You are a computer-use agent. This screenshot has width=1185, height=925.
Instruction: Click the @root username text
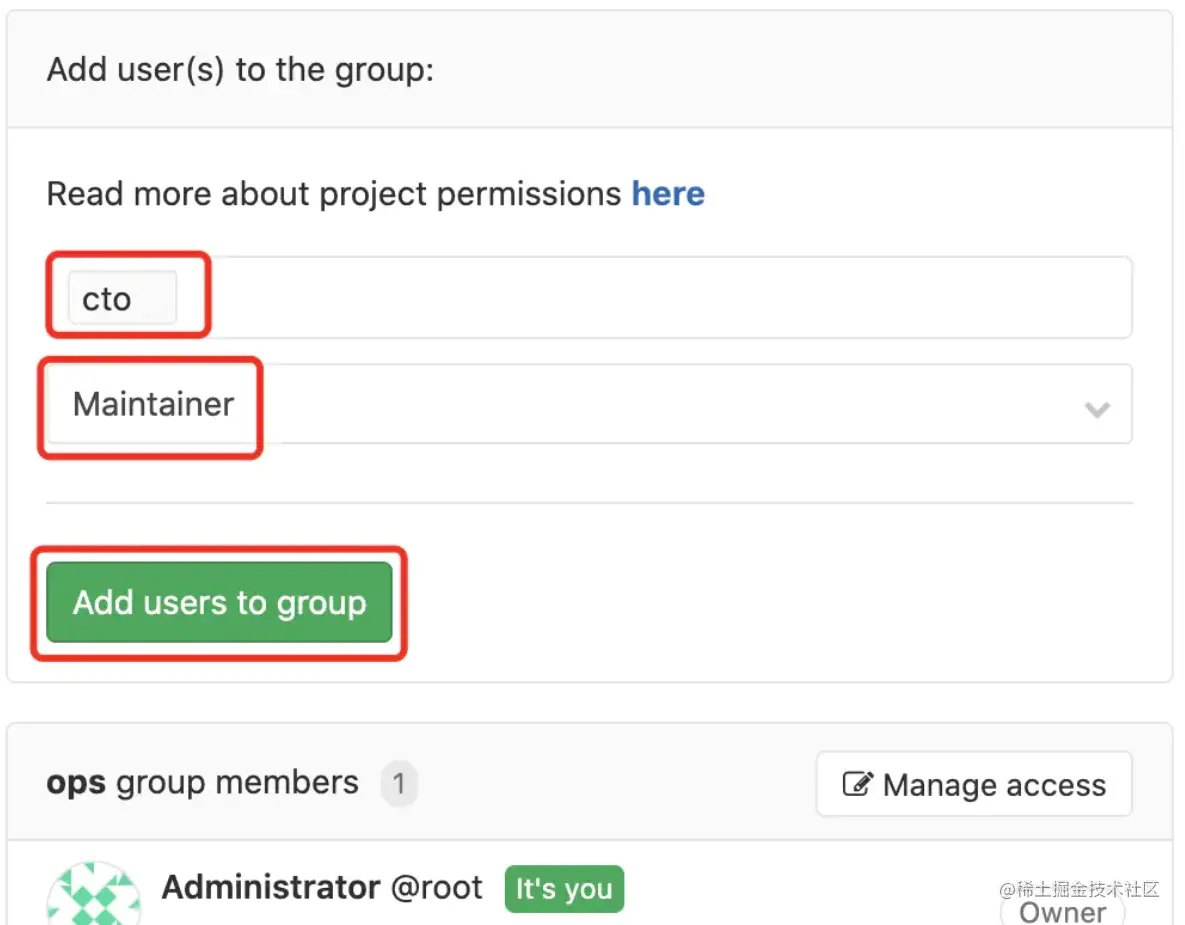[436, 887]
